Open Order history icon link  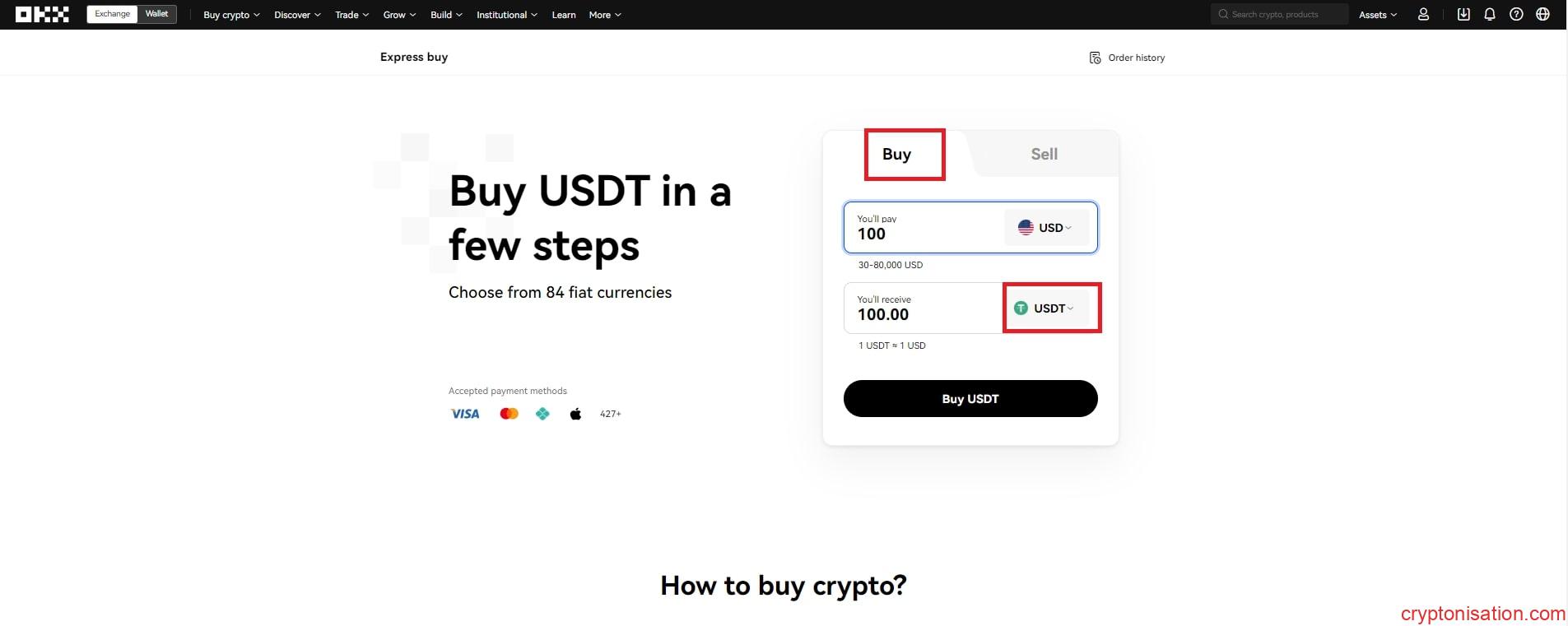click(x=1127, y=58)
